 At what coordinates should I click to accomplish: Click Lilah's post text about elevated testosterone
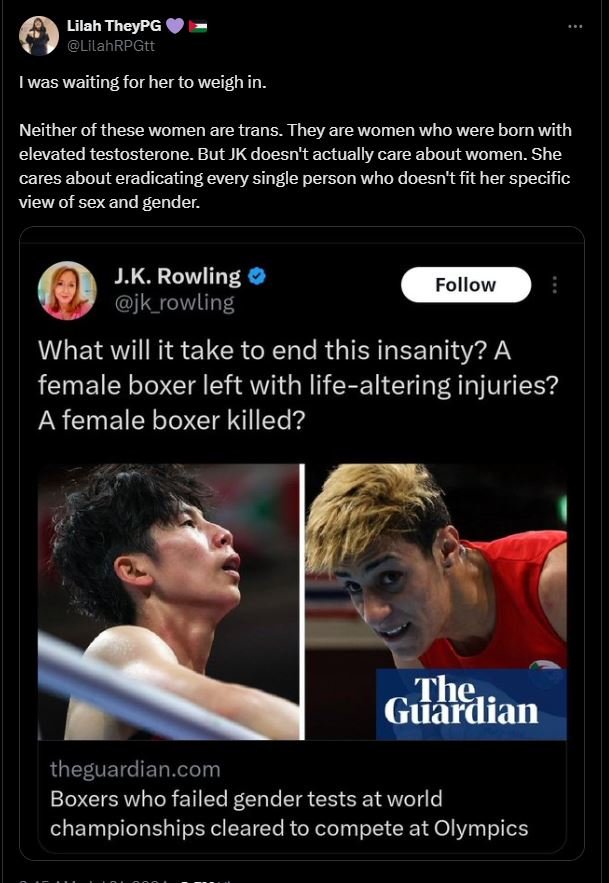295,166
